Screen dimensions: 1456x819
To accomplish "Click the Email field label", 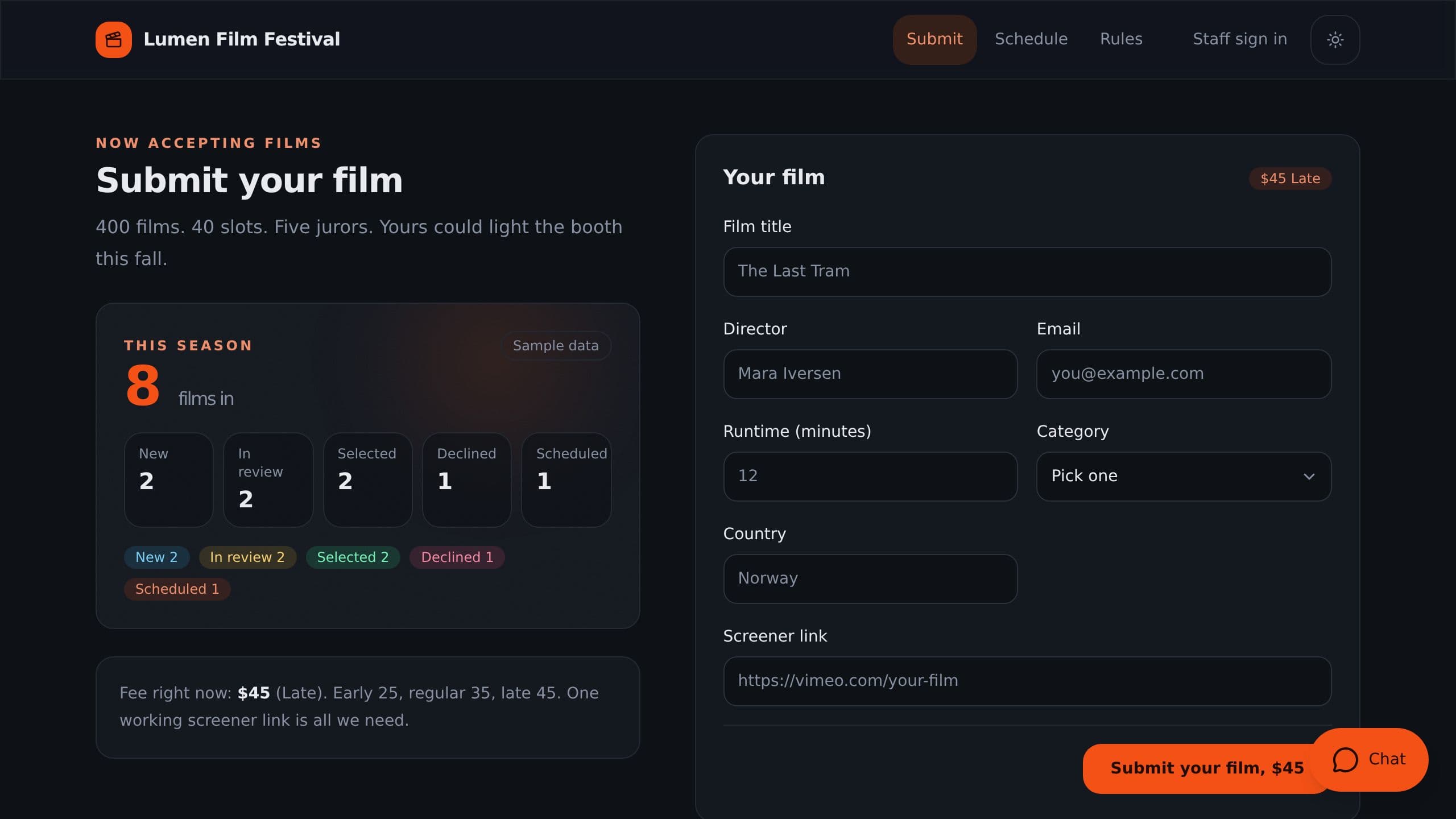I will pos(1058,329).
